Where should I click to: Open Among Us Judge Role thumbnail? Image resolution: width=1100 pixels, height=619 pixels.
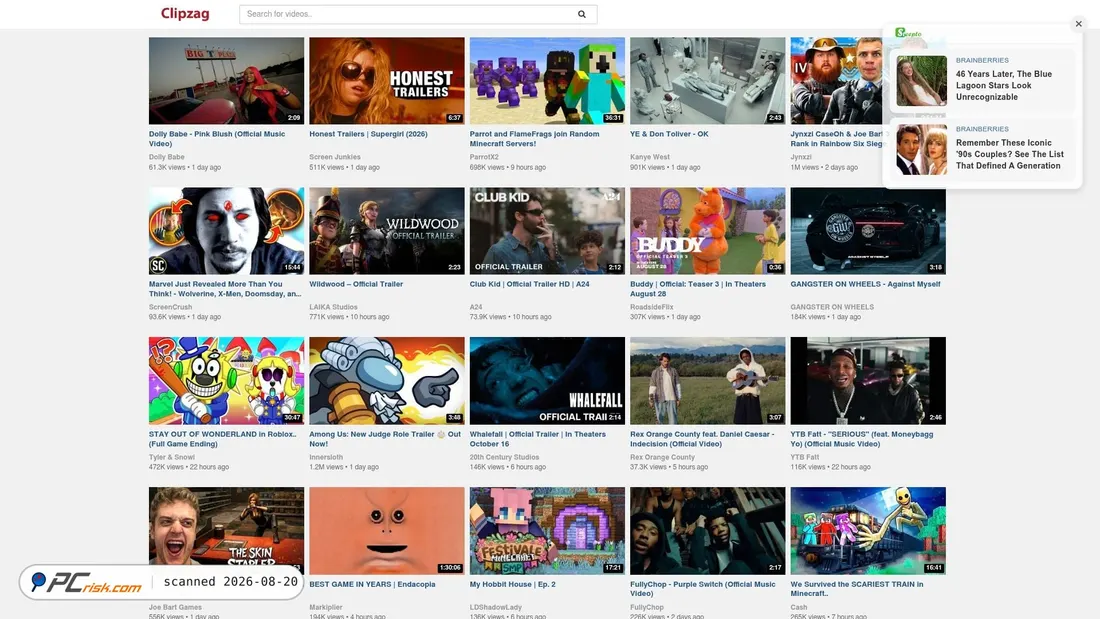click(387, 380)
